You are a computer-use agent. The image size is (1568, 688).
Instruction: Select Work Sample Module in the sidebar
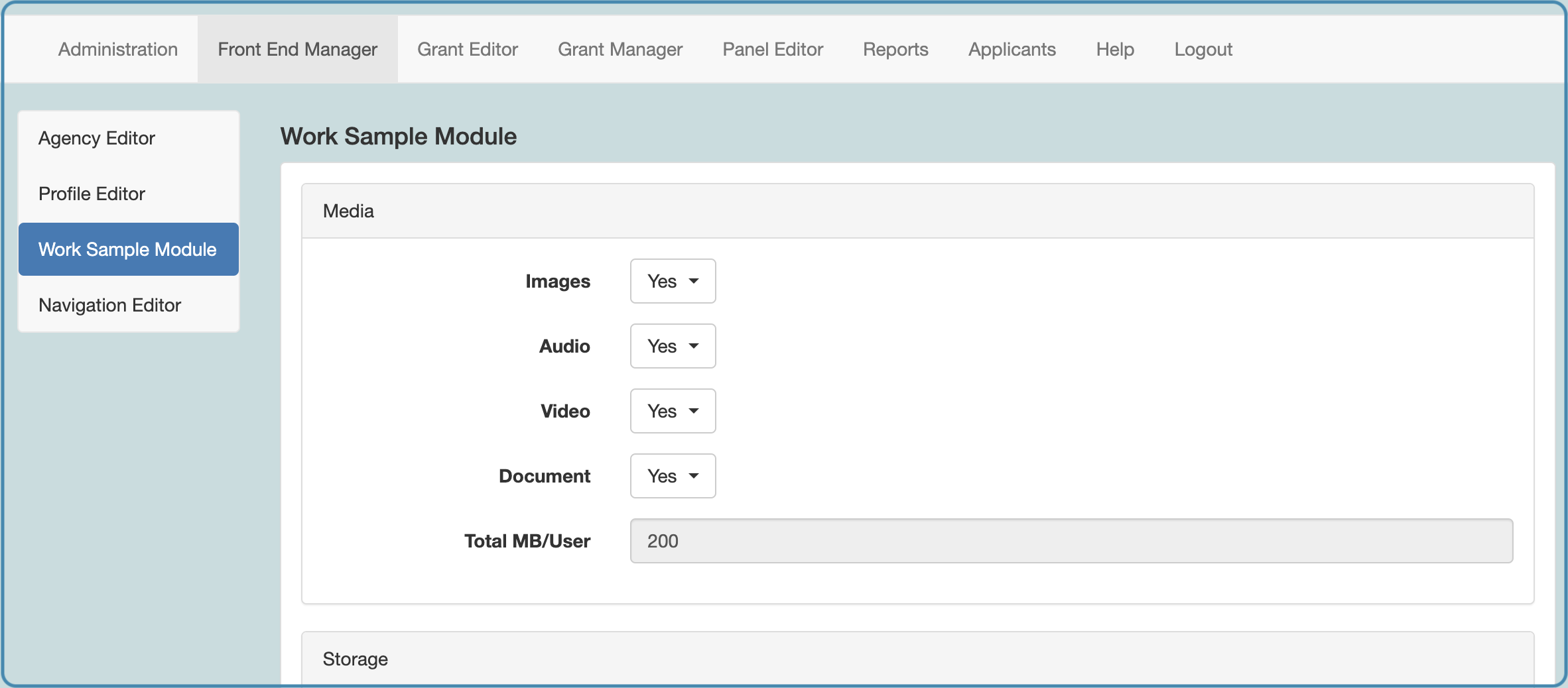pyautogui.click(x=129, y=249)
